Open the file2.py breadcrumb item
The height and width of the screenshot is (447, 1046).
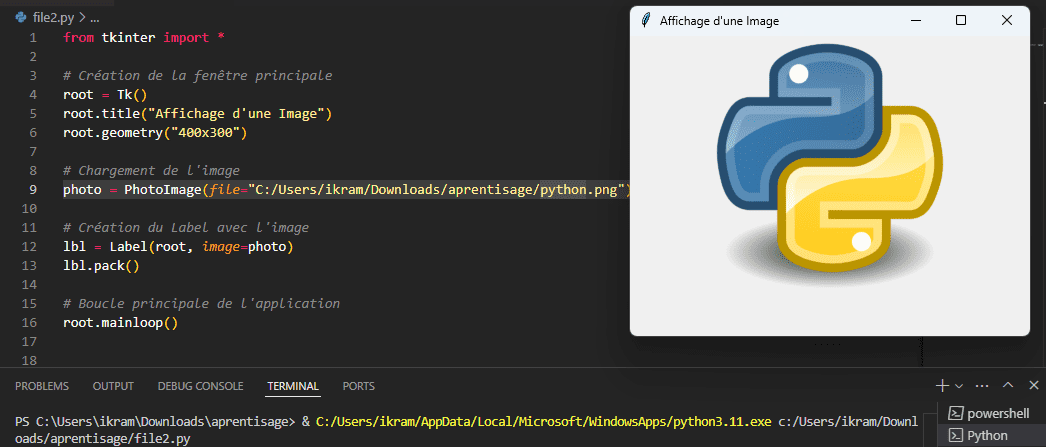point(53,18)
